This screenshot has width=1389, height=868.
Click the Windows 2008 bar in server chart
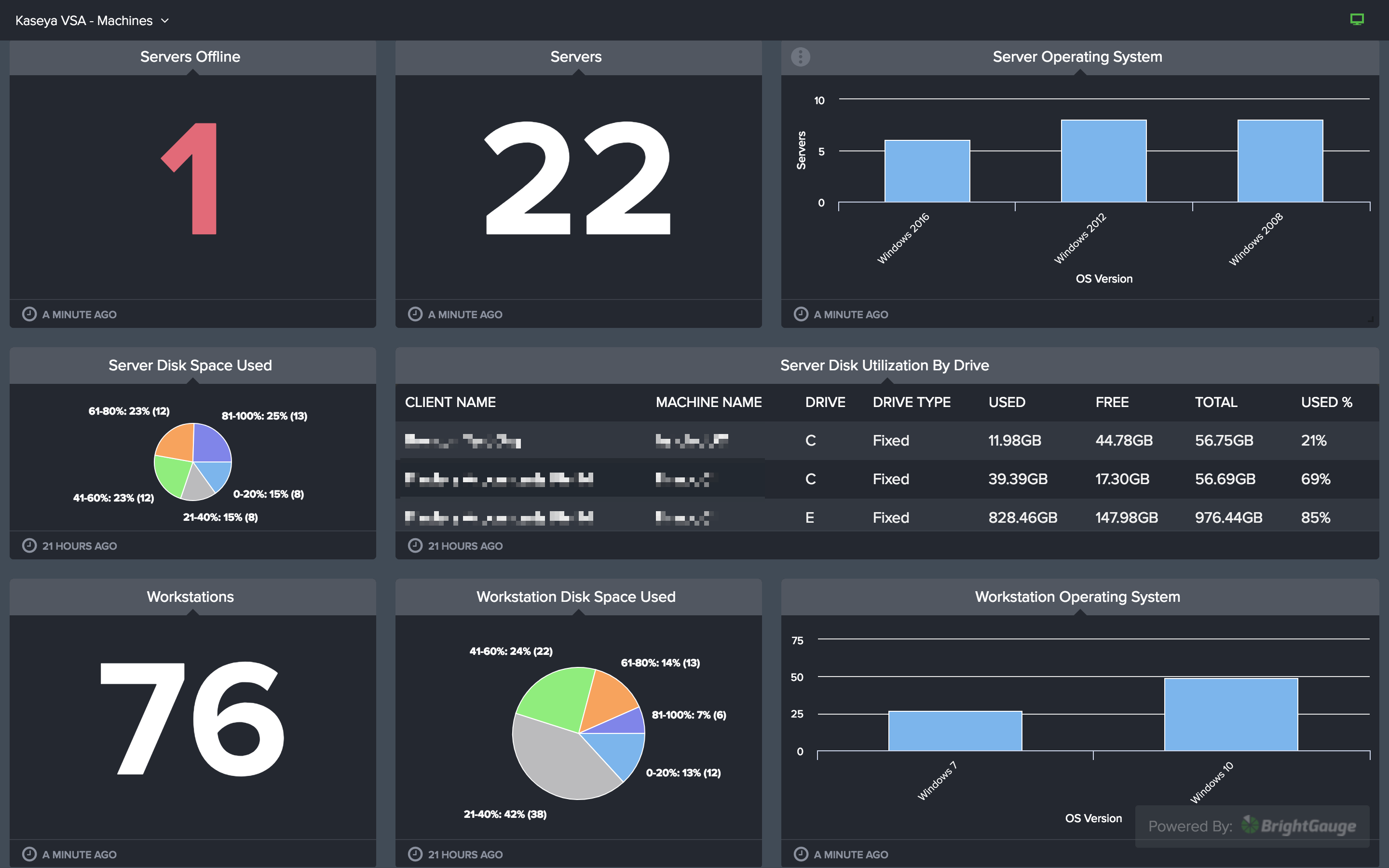[x=1280, y=161]
